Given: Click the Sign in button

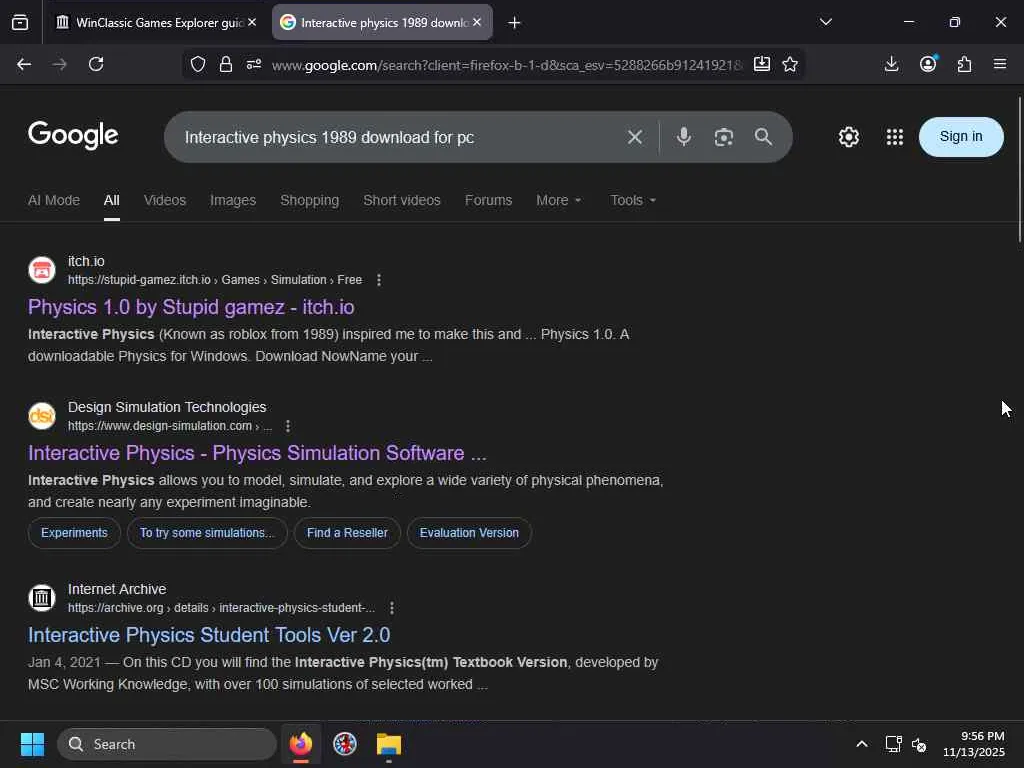Looking at the screenshot, I should pyautogui.click(x=961, y=136).
